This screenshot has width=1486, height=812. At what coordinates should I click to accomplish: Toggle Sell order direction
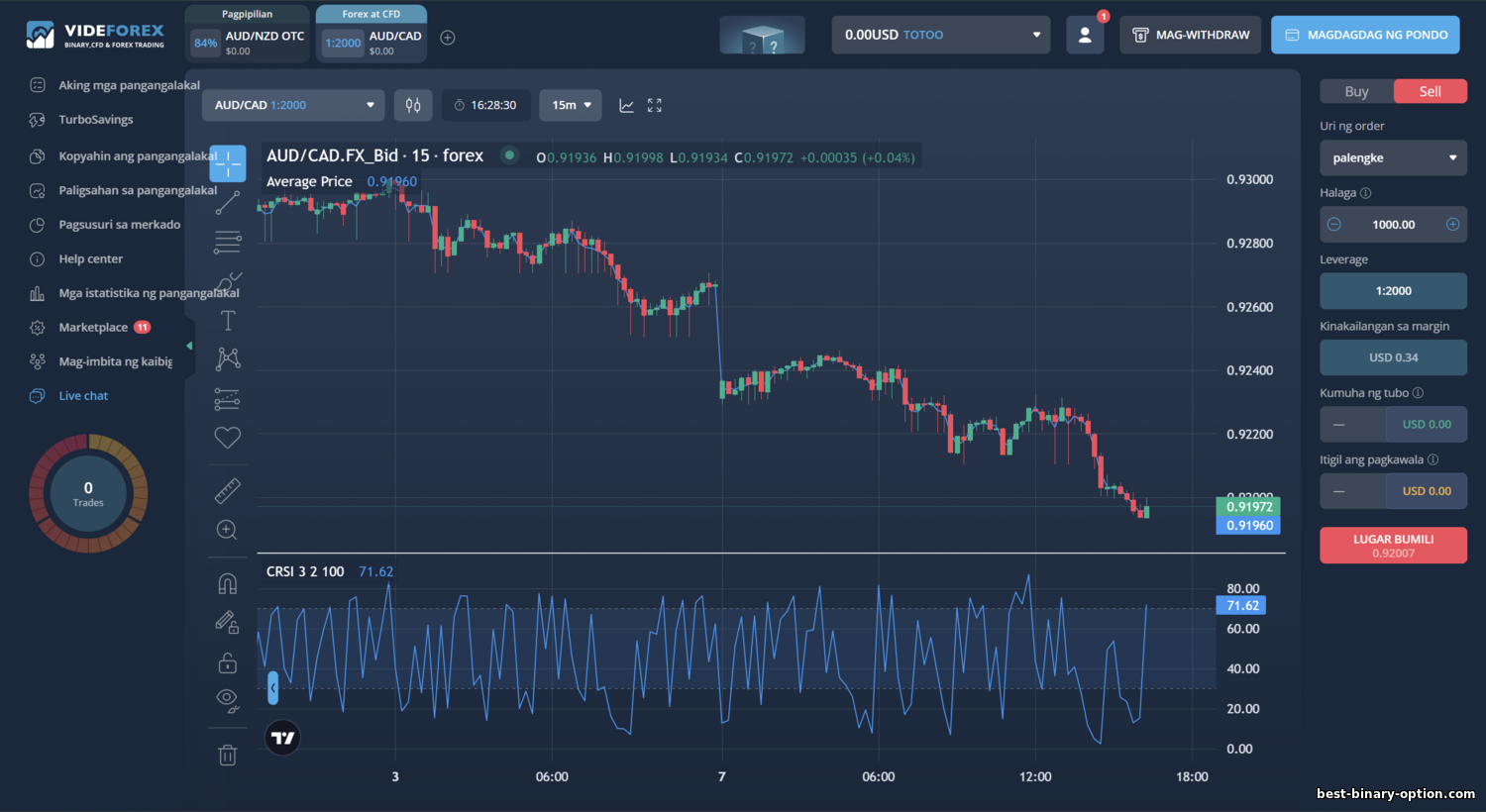pyautogui.click(x=1431, y=91)
